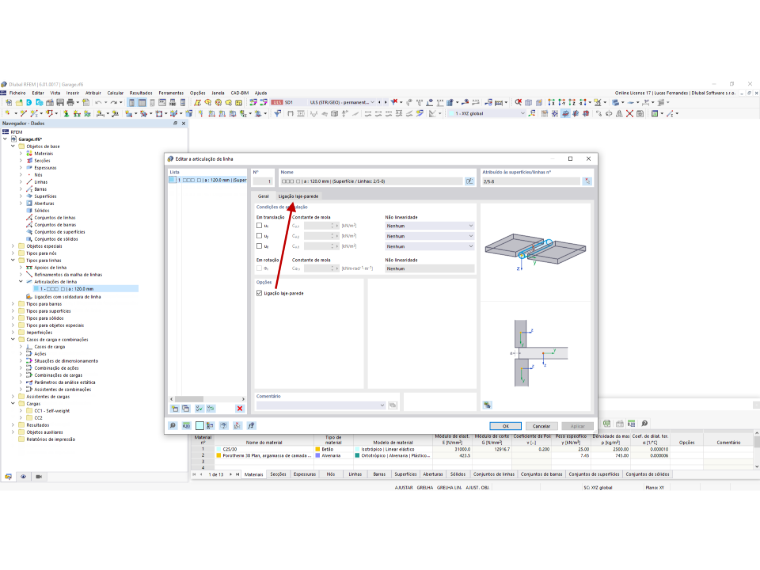Click the Cancelar button
This screenshot has height=570, width=760.
click(x=541, y=426)
